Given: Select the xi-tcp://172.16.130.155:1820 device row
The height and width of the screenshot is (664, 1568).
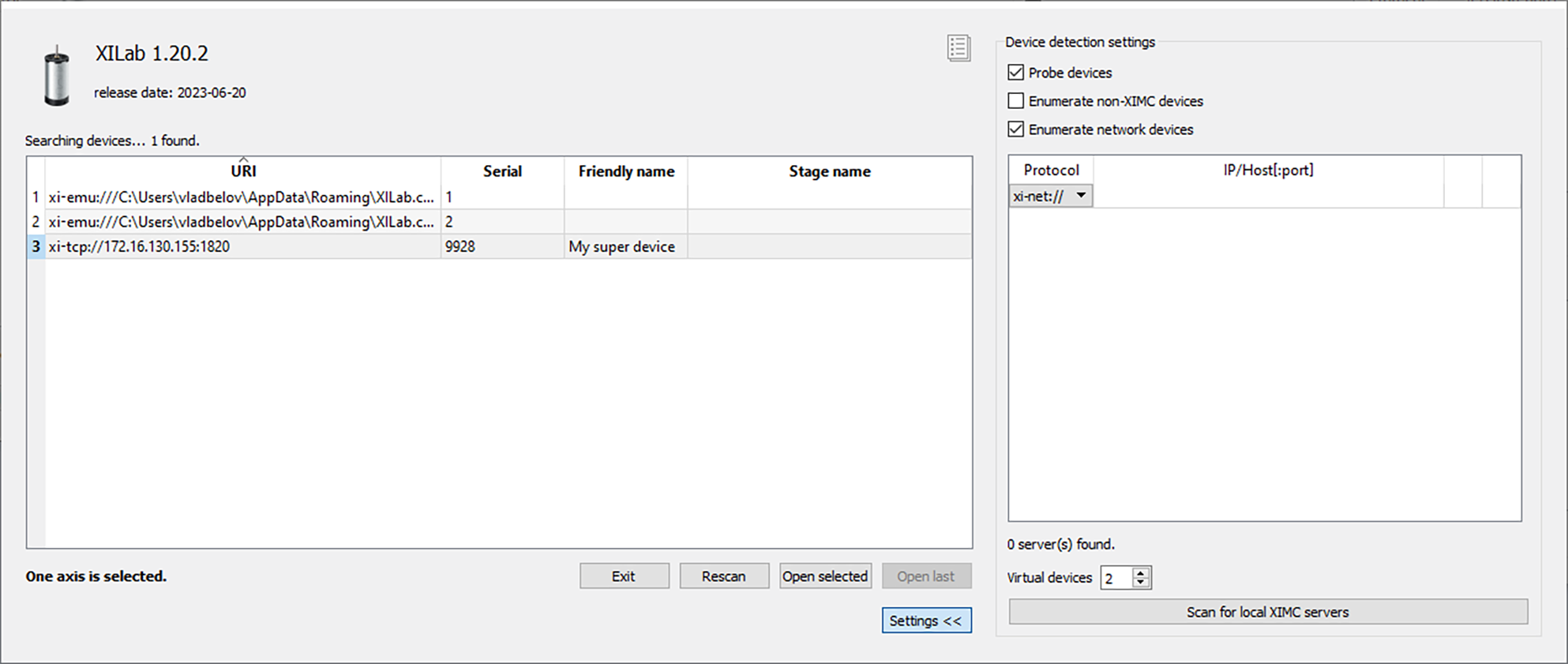Looking at the screenshot, I should pos(237,246).
